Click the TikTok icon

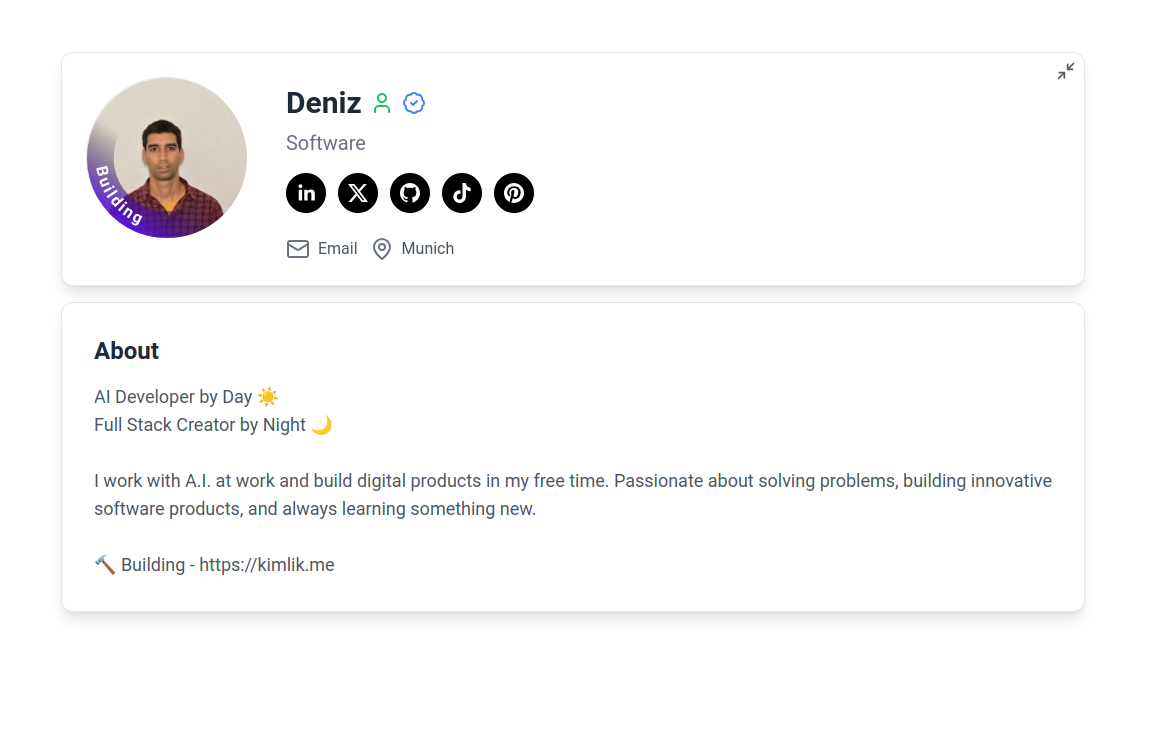pyautogui.click(x=462, y=193)
